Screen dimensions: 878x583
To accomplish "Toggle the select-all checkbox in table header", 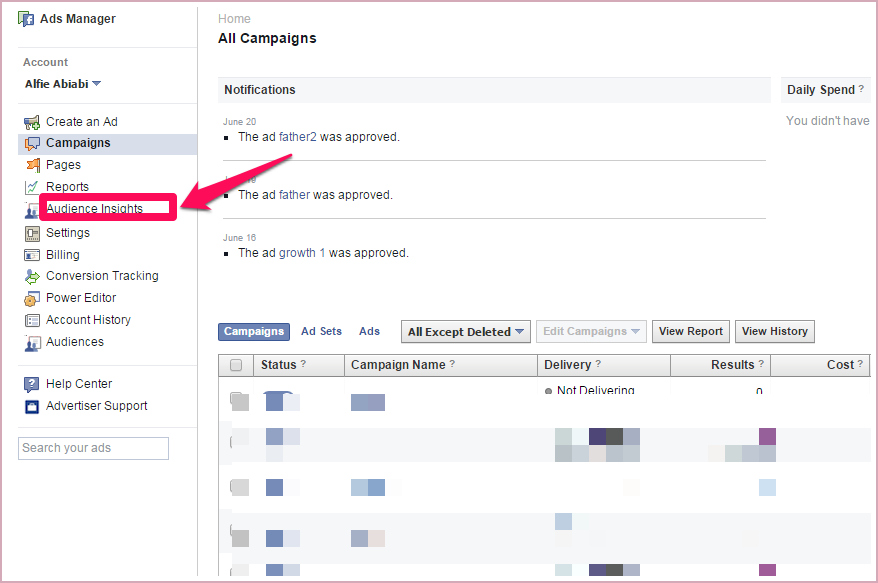I will click(x=236, y=365).
